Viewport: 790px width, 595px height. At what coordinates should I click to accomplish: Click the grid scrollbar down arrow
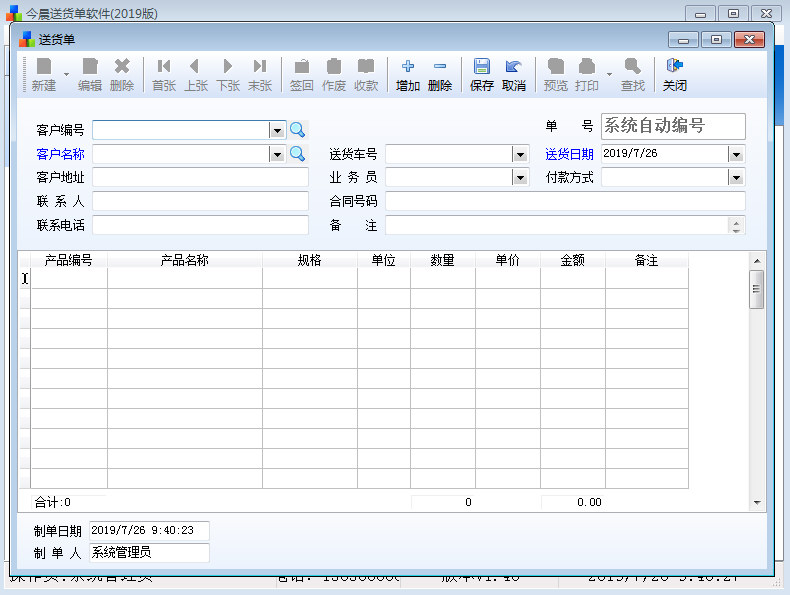pyautogui.click(x=757, y=502)
